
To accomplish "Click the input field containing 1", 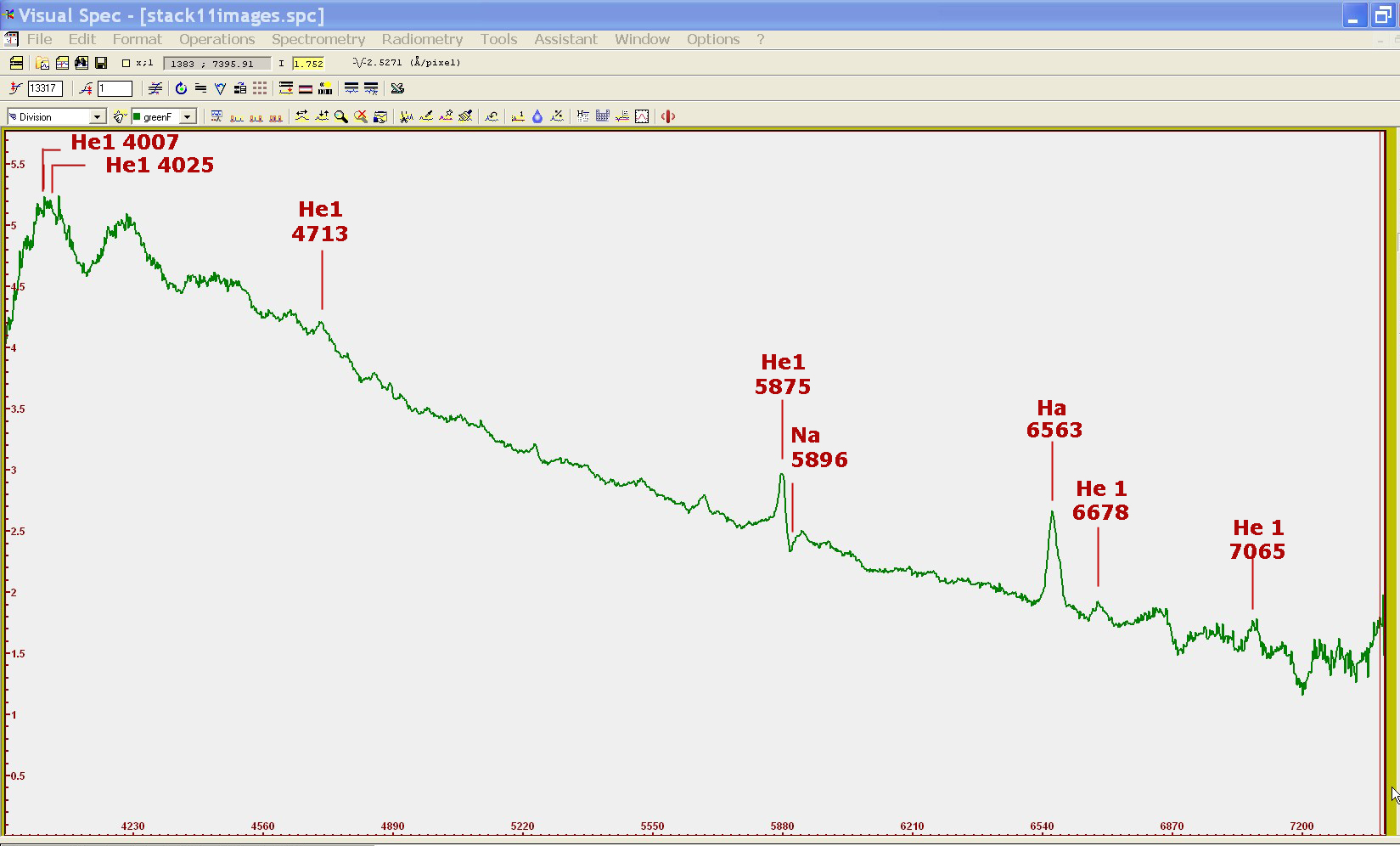I will pyautogui.click(x=115, y=88).
